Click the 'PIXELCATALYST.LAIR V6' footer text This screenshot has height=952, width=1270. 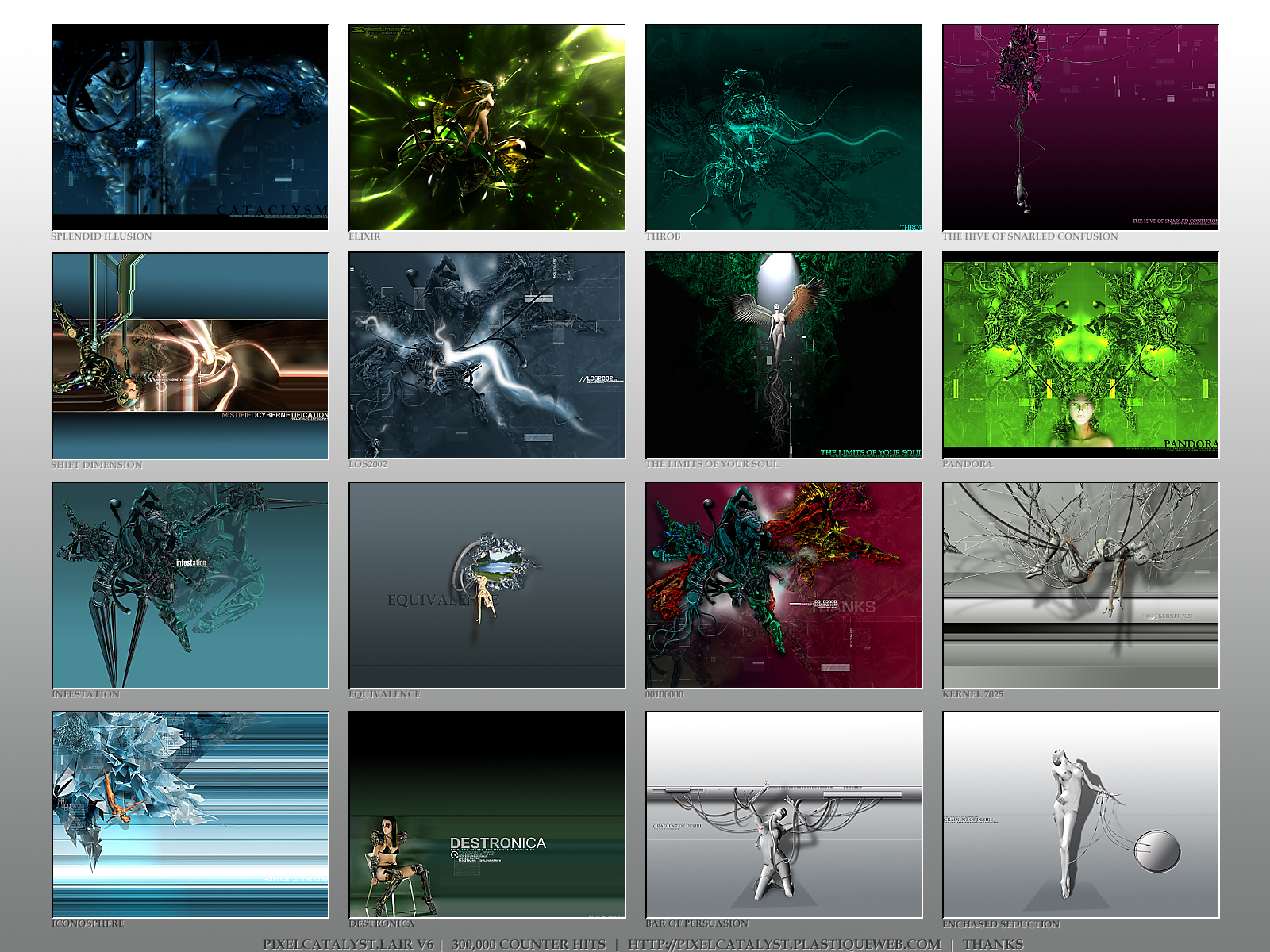tap(348, 944)
